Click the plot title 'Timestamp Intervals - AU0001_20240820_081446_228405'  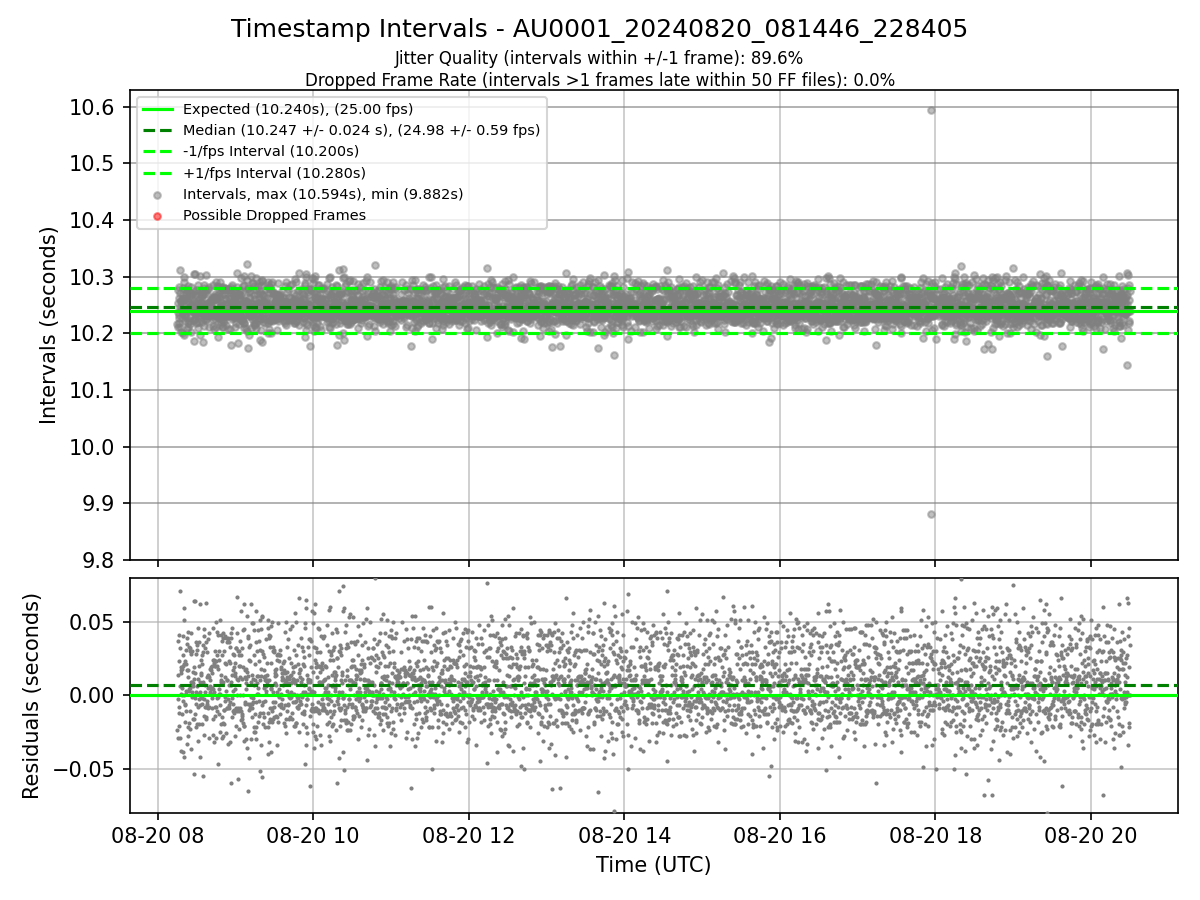tap(599, 29)
